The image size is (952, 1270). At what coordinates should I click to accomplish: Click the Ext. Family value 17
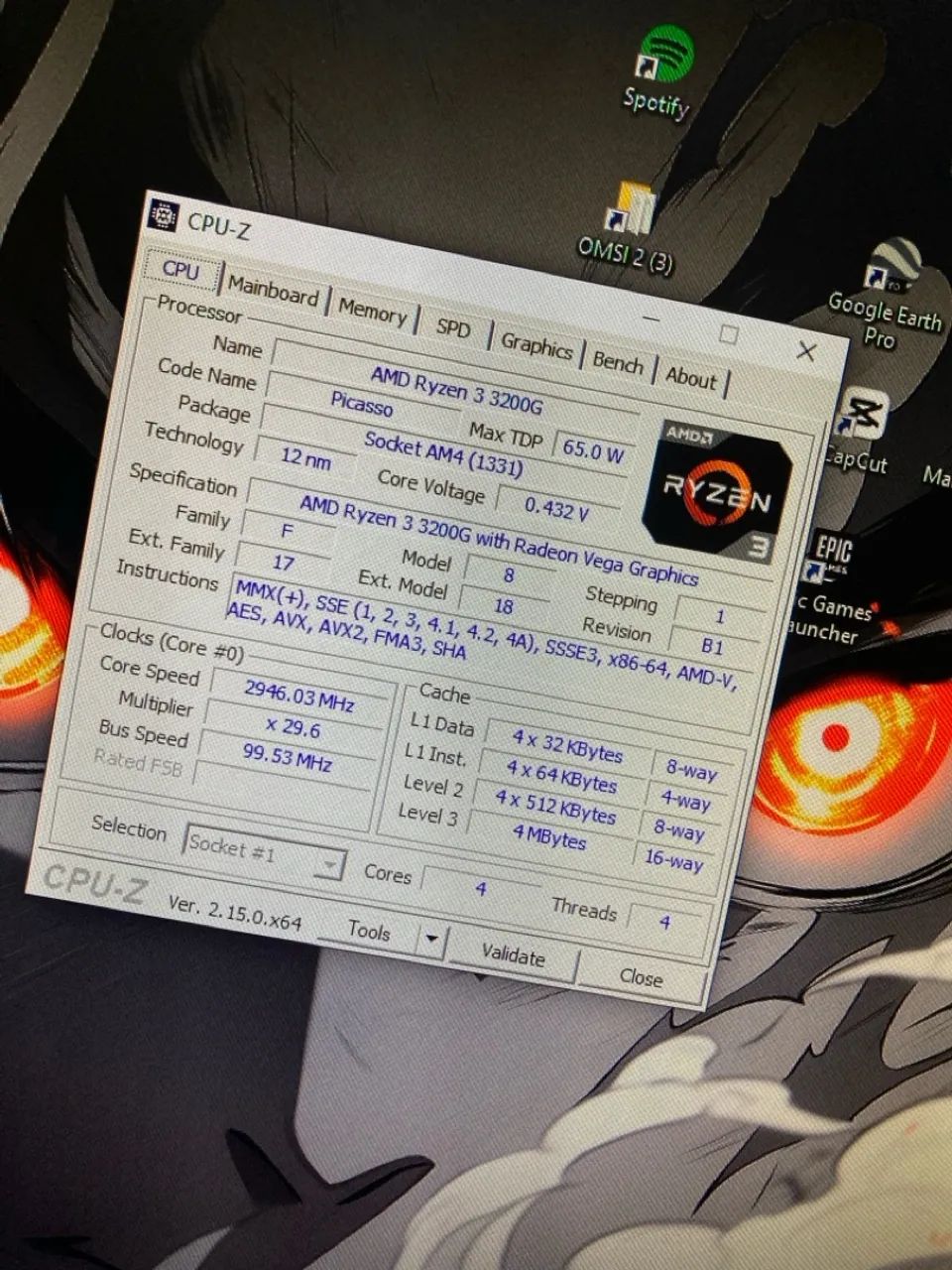tap(285, 563)
